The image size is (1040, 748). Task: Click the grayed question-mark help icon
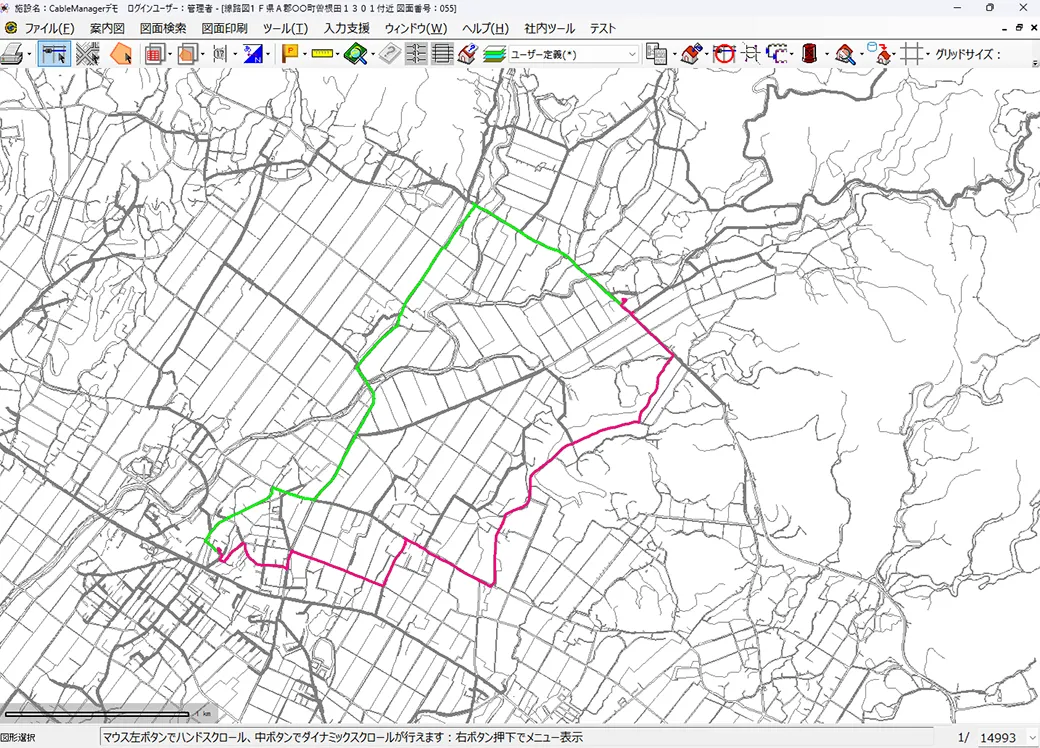[390, 54]
